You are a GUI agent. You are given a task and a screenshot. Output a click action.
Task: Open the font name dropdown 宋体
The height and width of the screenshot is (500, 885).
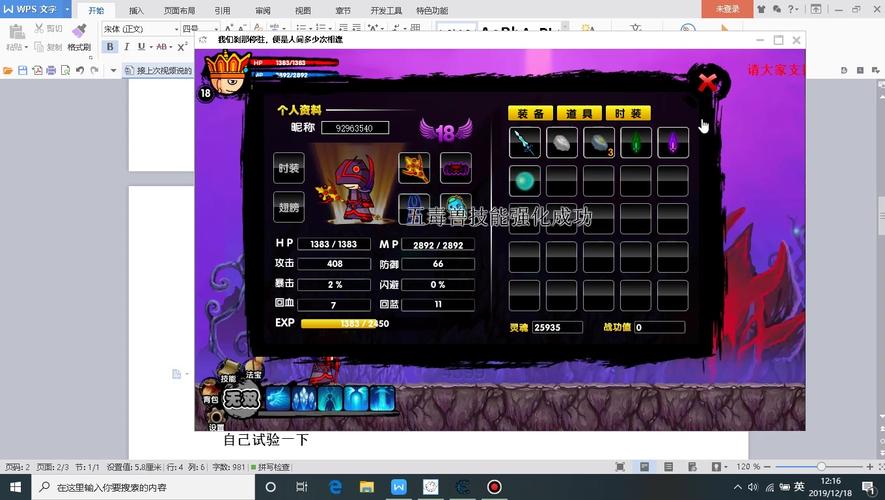[x=177, y=29]
